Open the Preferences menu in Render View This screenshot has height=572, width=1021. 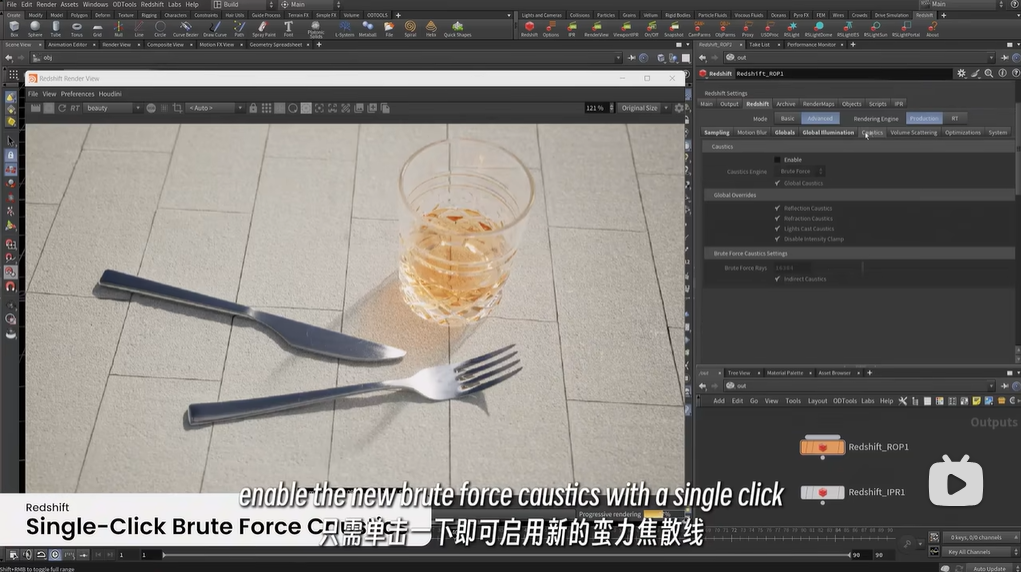coord(77,94)
